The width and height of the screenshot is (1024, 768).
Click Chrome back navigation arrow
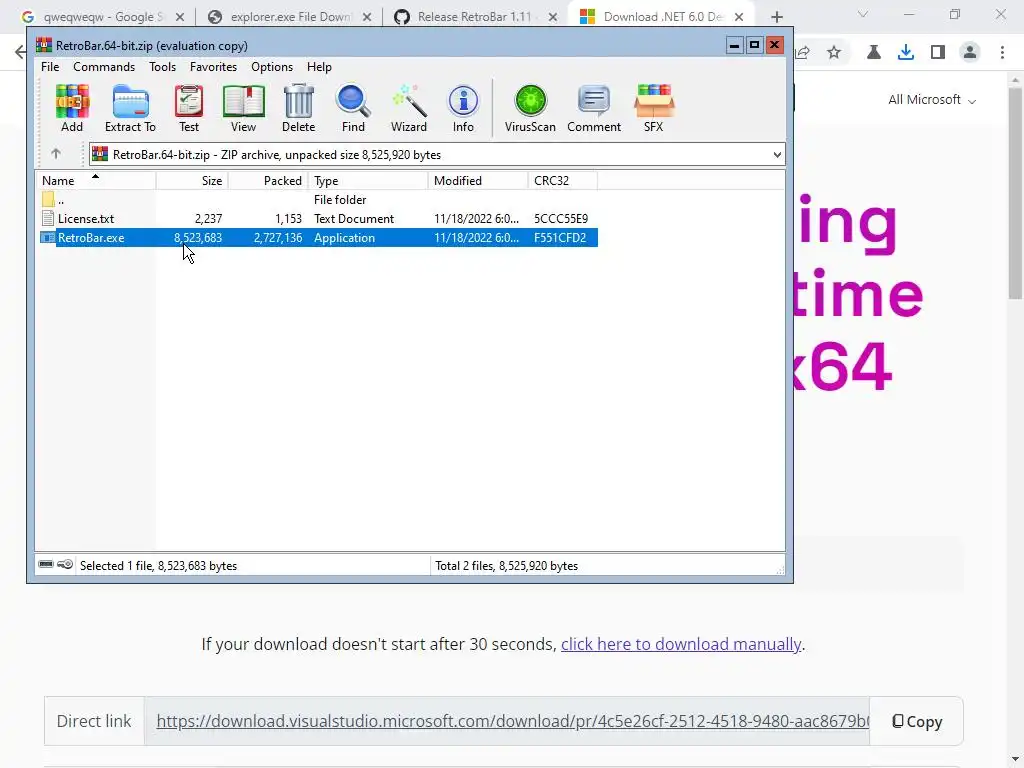[x=21, y=52]
